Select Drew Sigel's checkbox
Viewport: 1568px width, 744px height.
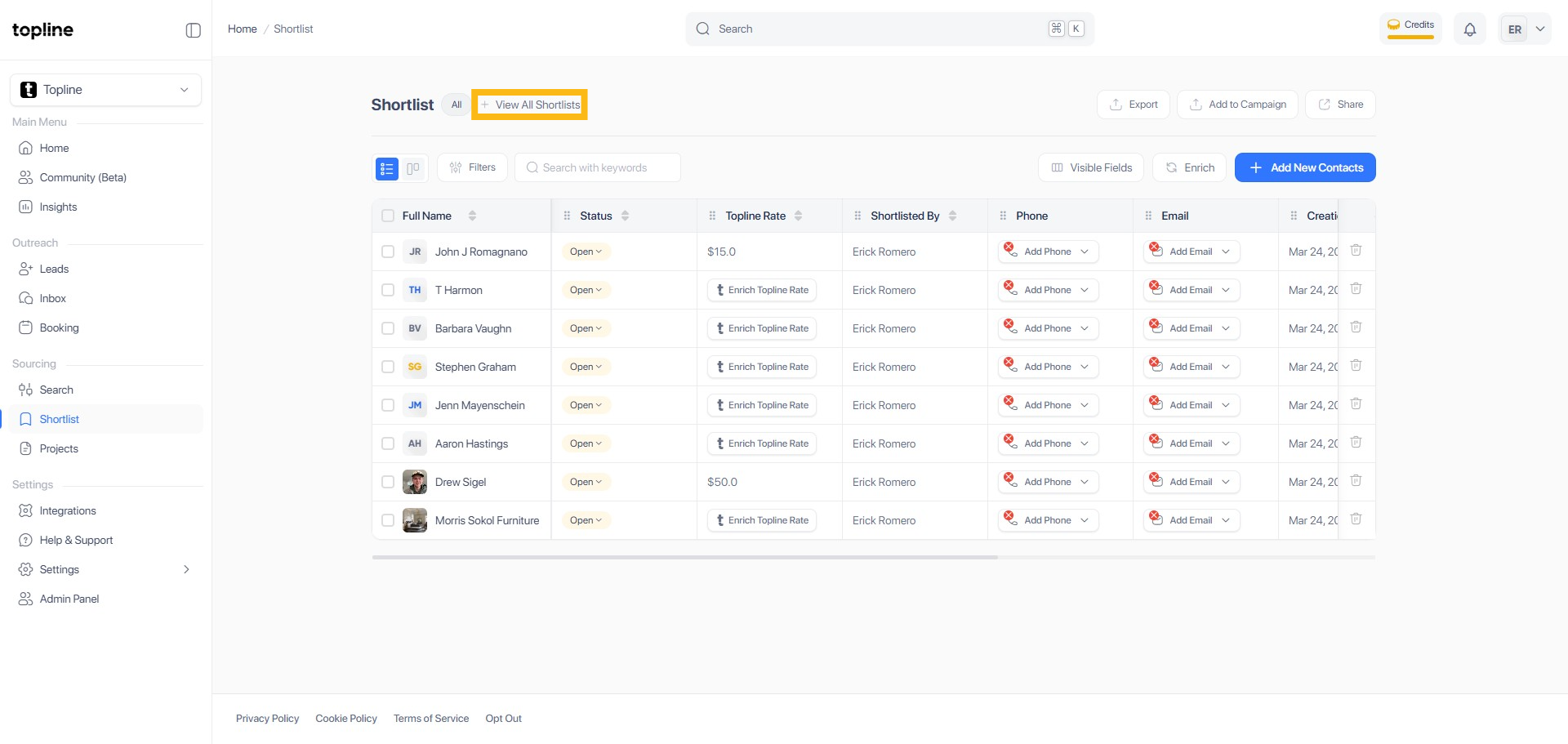388,482
